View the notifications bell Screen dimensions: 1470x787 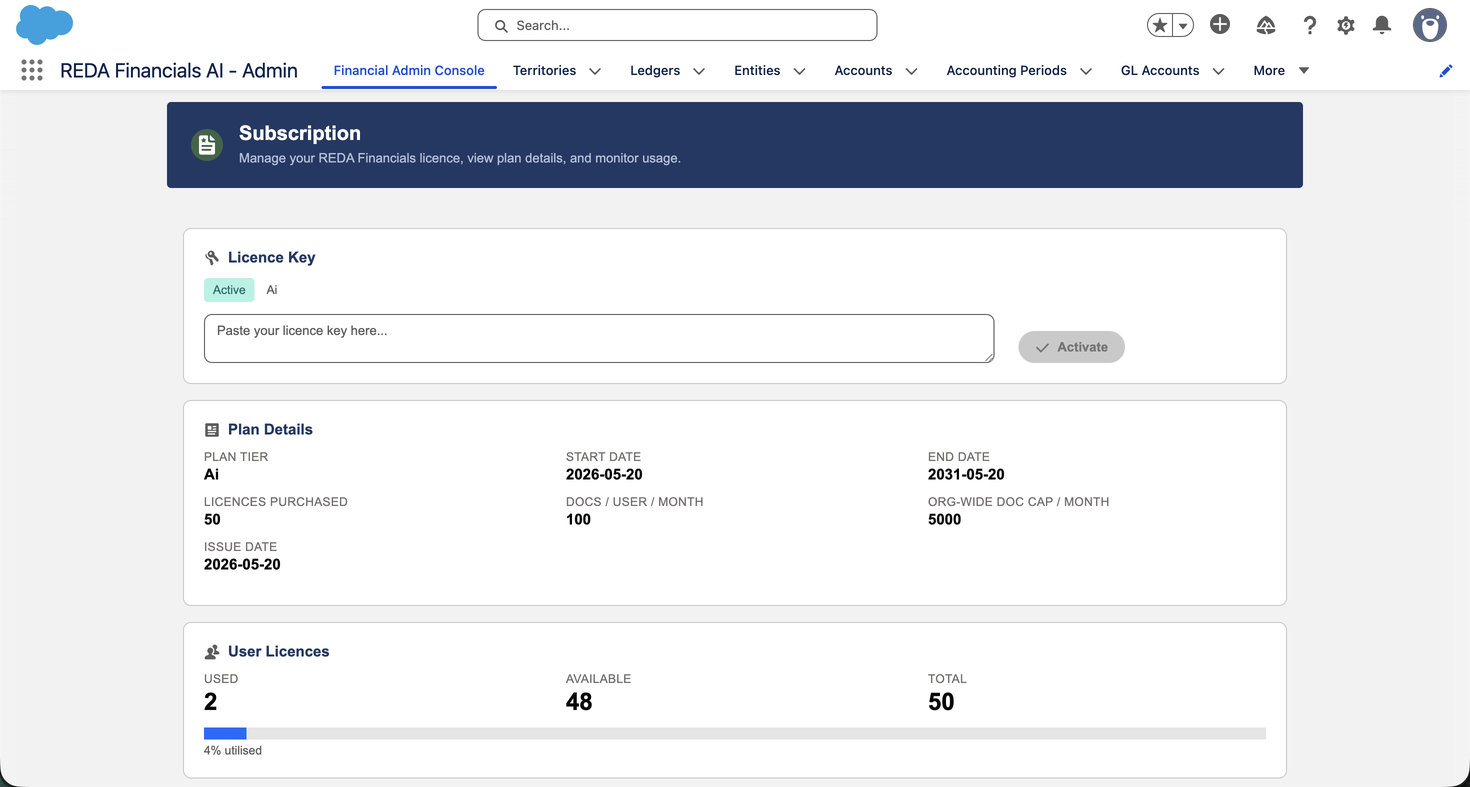1382,25
